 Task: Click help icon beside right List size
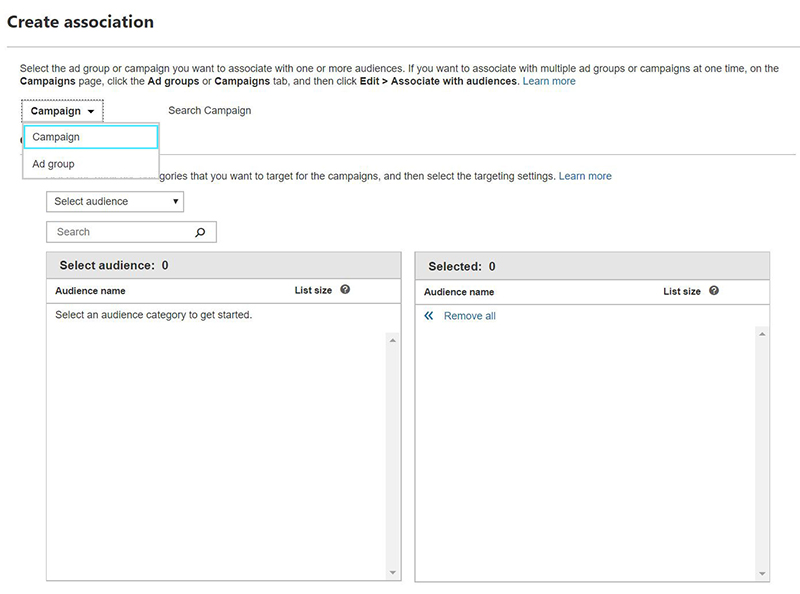click(714, 291)
